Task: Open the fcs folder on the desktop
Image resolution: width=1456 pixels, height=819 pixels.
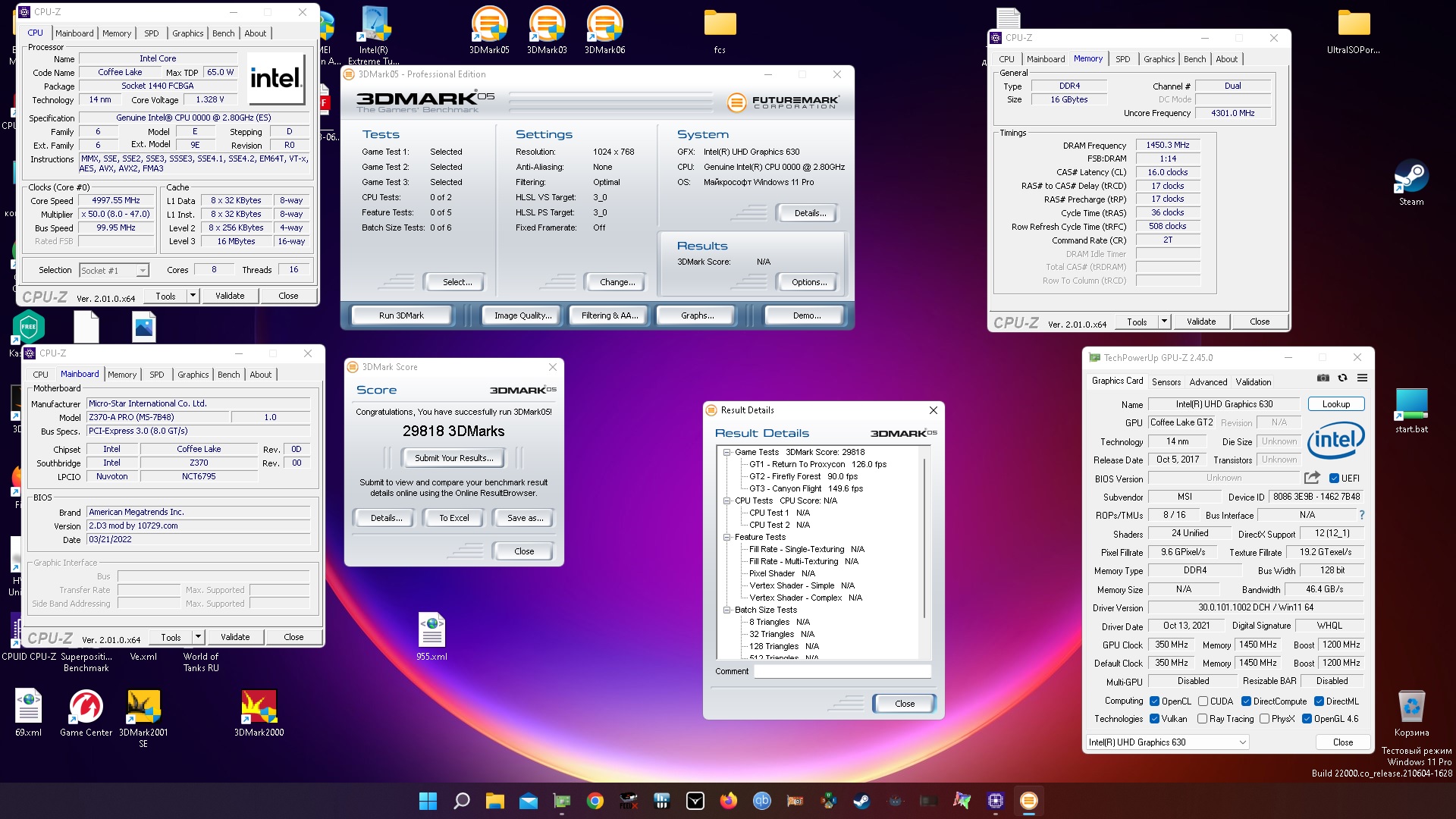Action: (720, 30)
